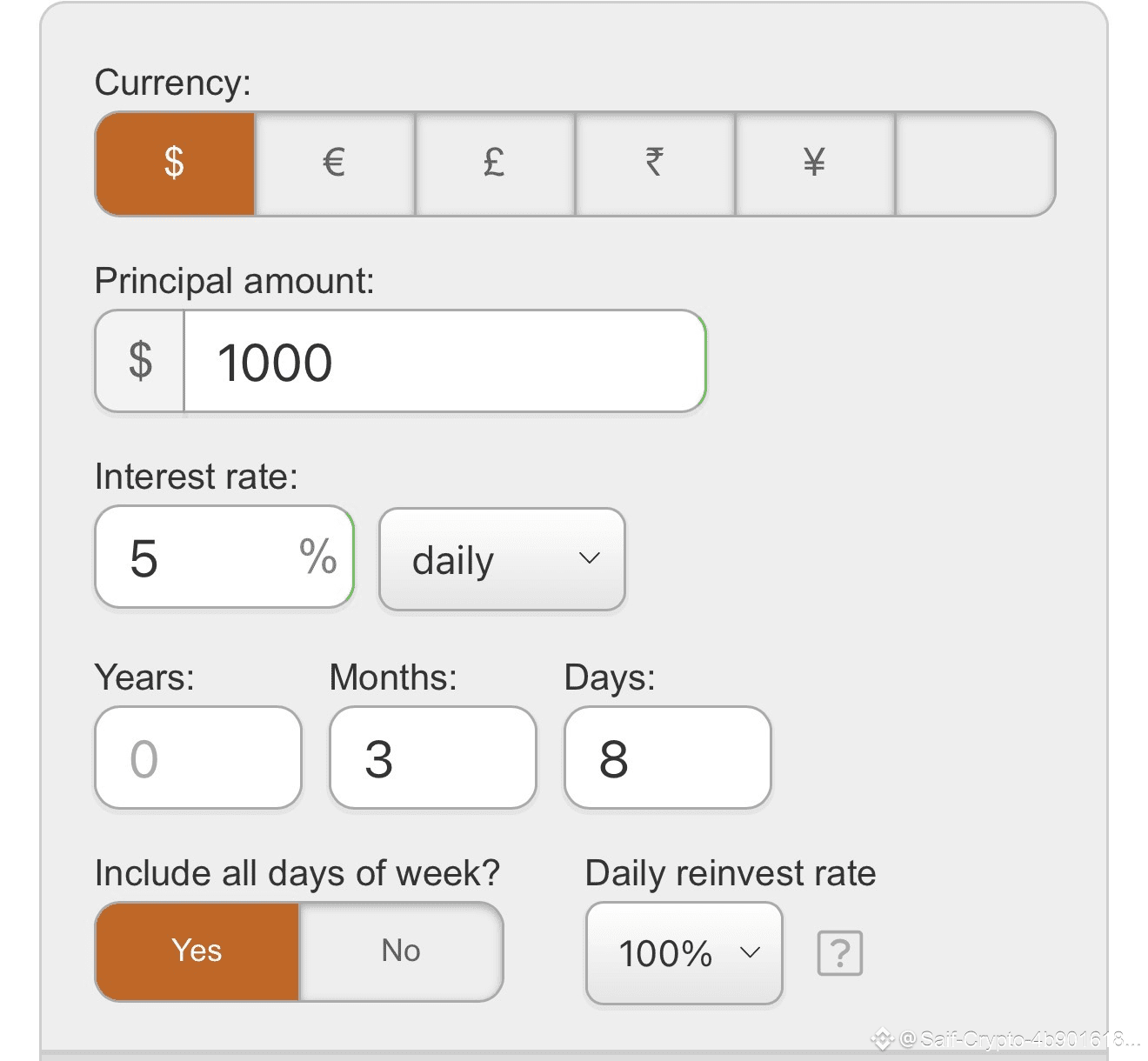Switch currency to yen
Viewport: 1148px width, 1061px height.
815,163
